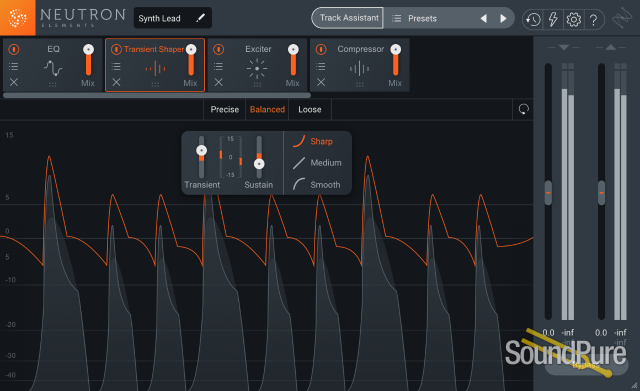Grab Compressor module drag handle dots
Screen dimensions: 640x391
360,84
